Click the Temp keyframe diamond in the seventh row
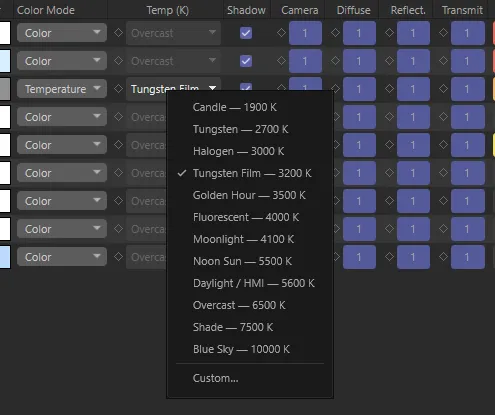This screenshot has height=415, width=495. click(118, 201)
